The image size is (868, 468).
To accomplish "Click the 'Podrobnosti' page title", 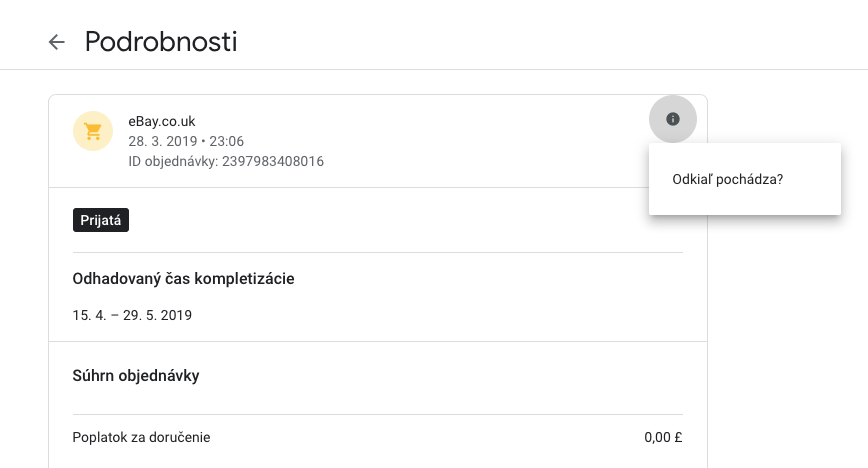I will tap(161, 42).
